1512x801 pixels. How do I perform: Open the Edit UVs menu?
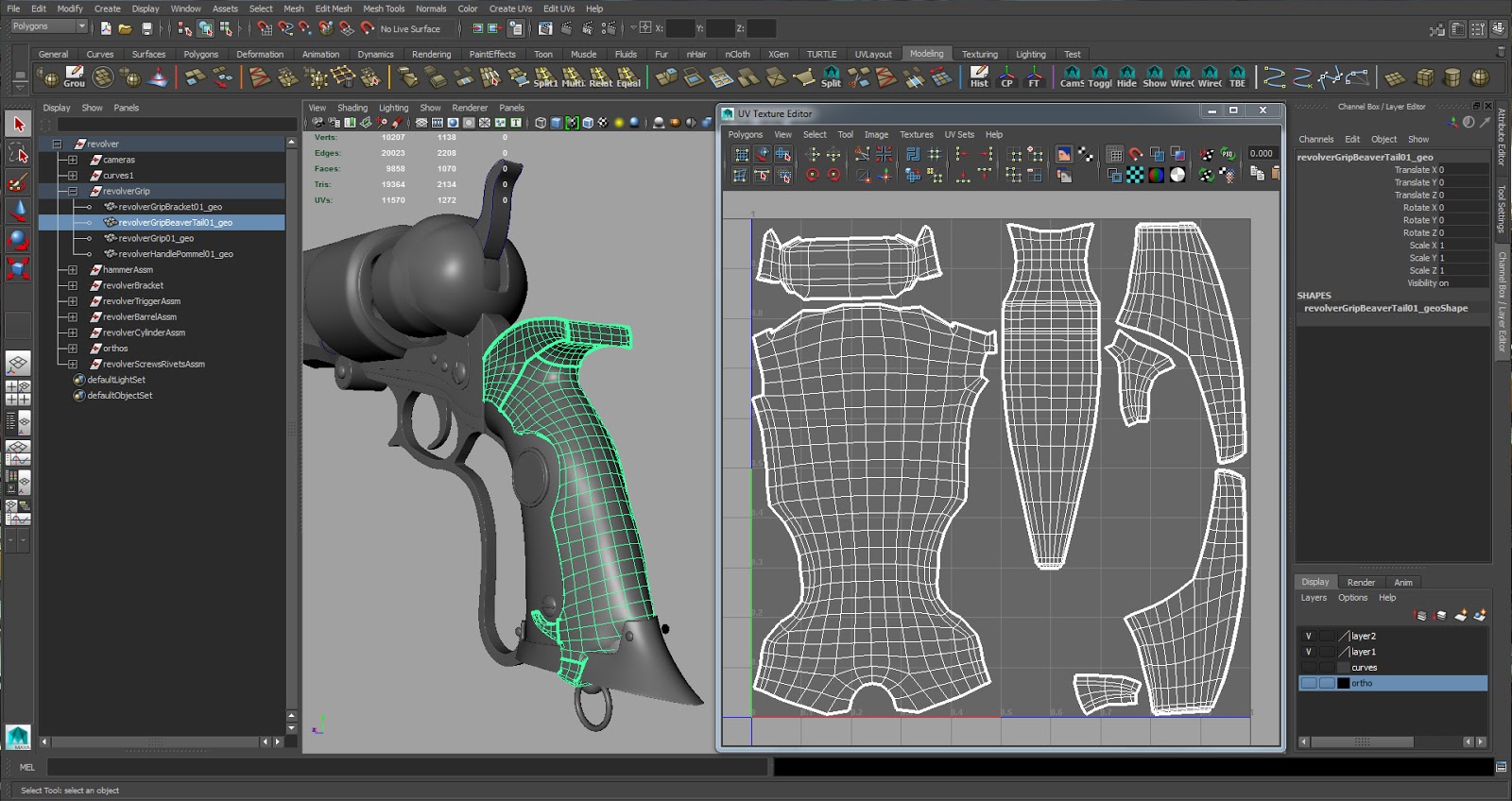pyautogui.click(x=558, y=9)
